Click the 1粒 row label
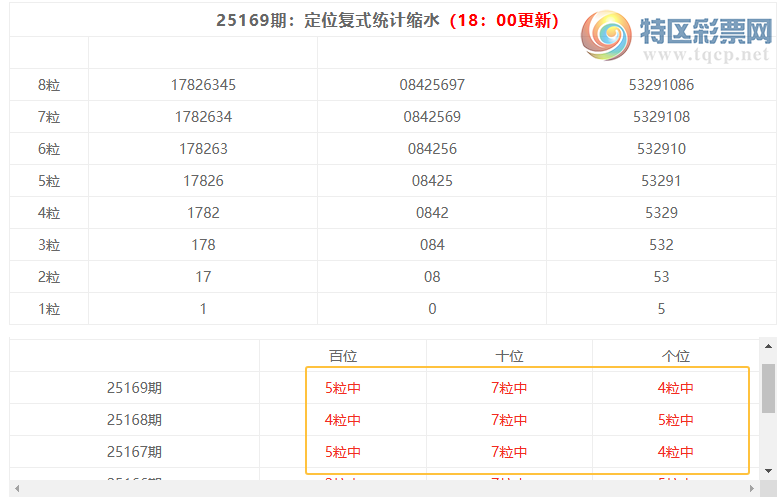The height and width of the screenshot is (501, 782). (49, 309)
